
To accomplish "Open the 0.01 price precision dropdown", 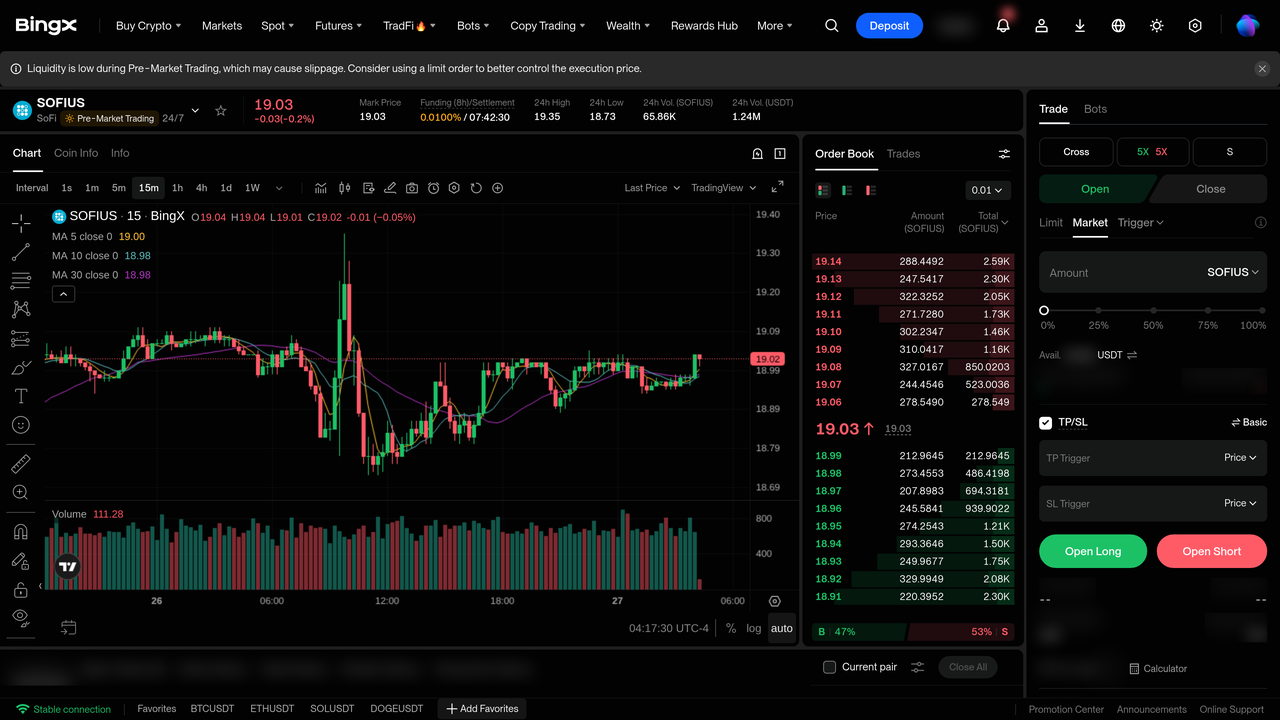I will 988,190.
